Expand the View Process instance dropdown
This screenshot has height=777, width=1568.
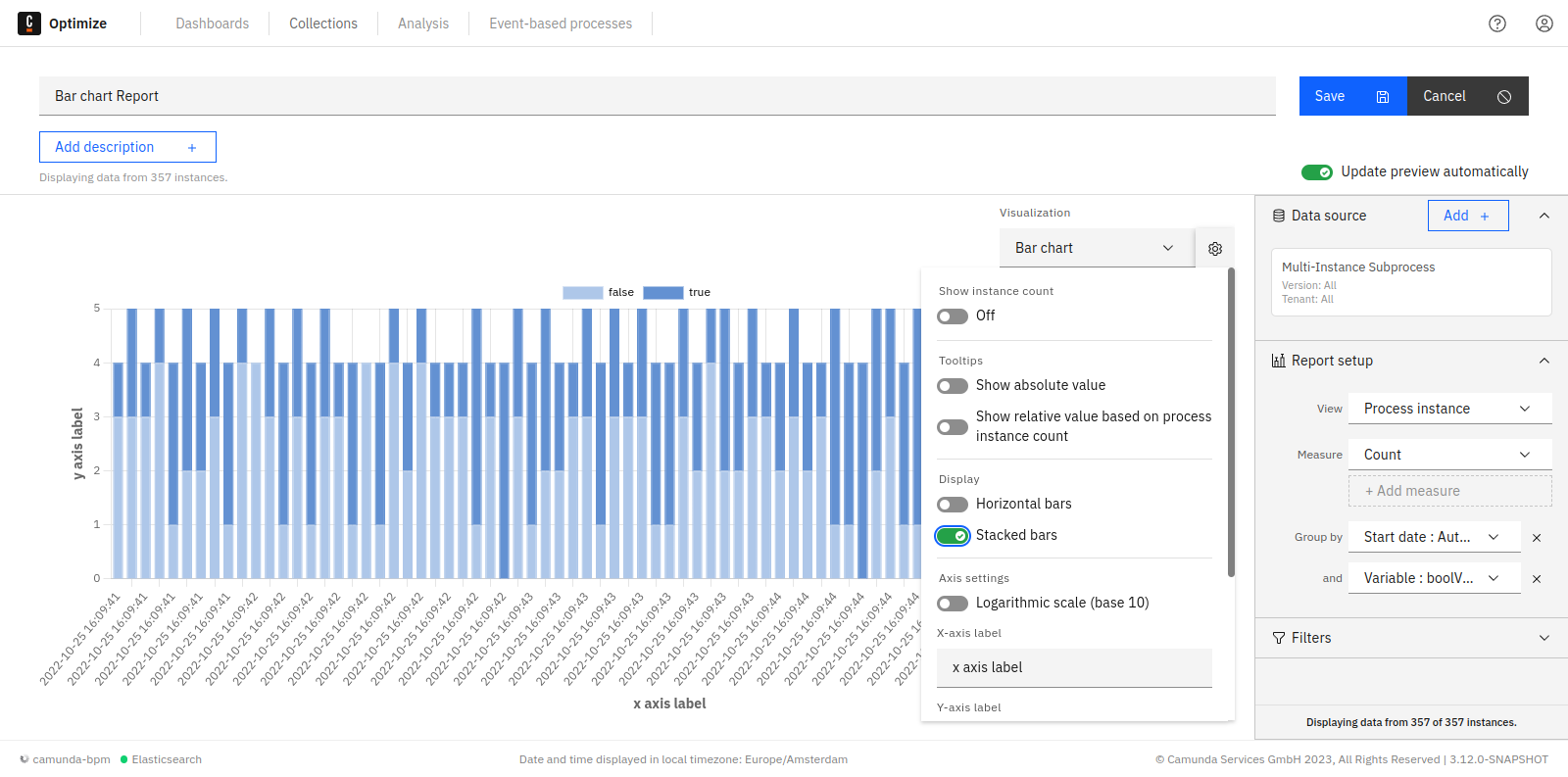coord(1448,409)
